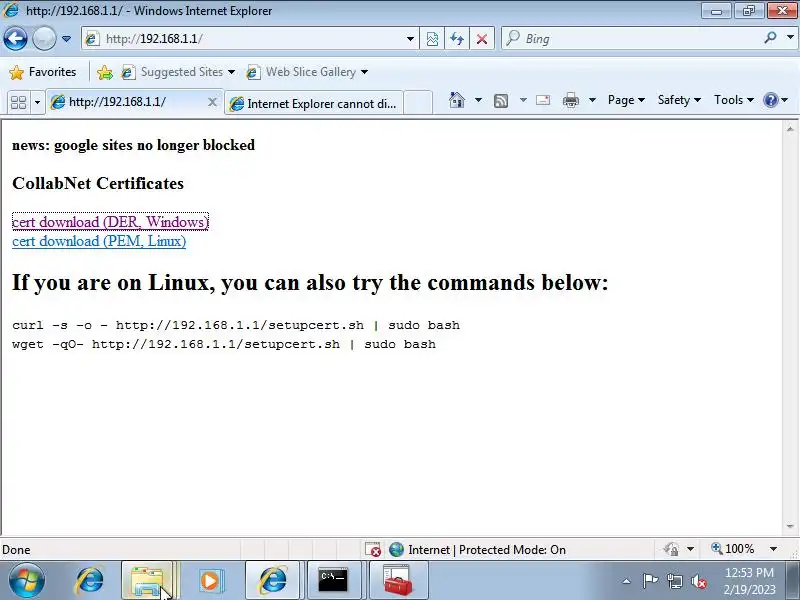This screenshot has width=800, height=600.
Task: Launch Windows Media Player from the taskbar
Action: 211,581
